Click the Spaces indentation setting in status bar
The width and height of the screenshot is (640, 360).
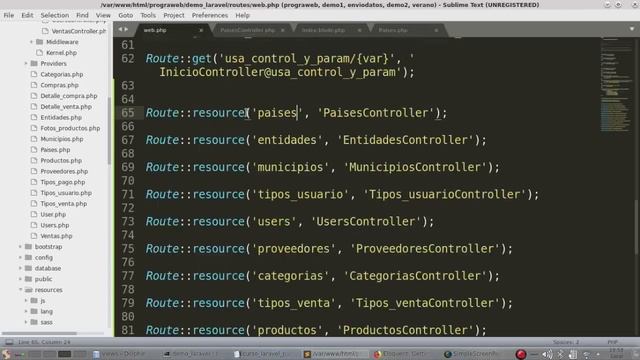(565, 342)
